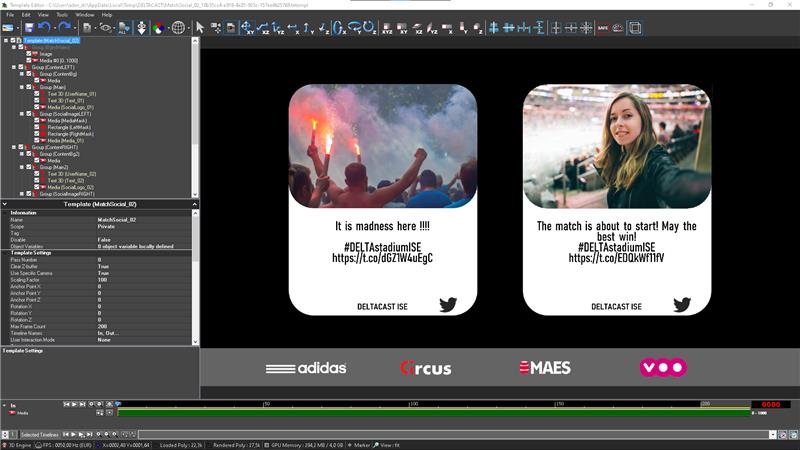Viewport: 800px width, 450px height.
Task: Click the eye visibility toolbar icon
Action: pos(106,27)
